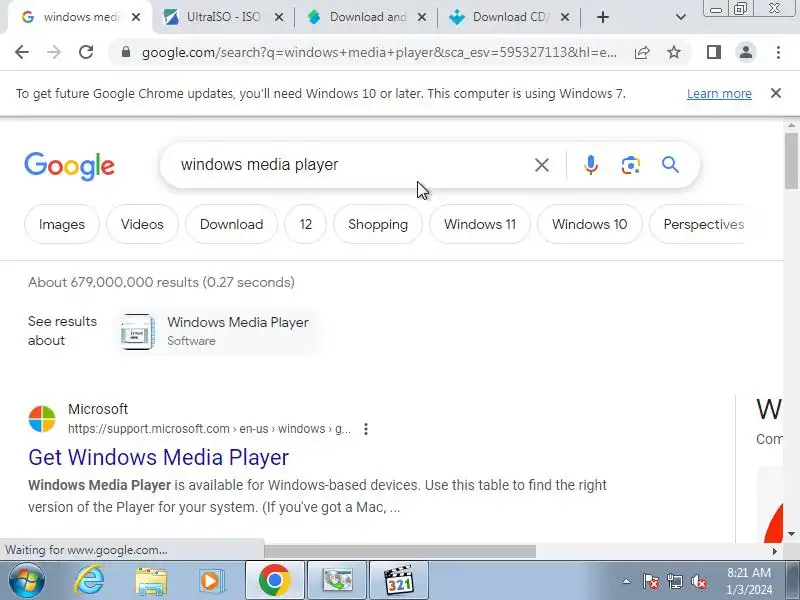Filter results by Videos

[x=142, y=224]
